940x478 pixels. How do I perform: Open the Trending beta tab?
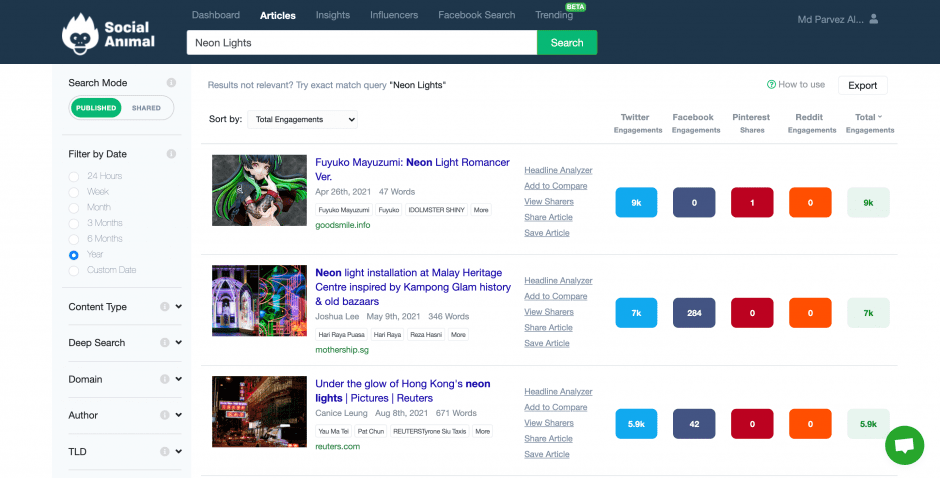(x=554, y=15)
